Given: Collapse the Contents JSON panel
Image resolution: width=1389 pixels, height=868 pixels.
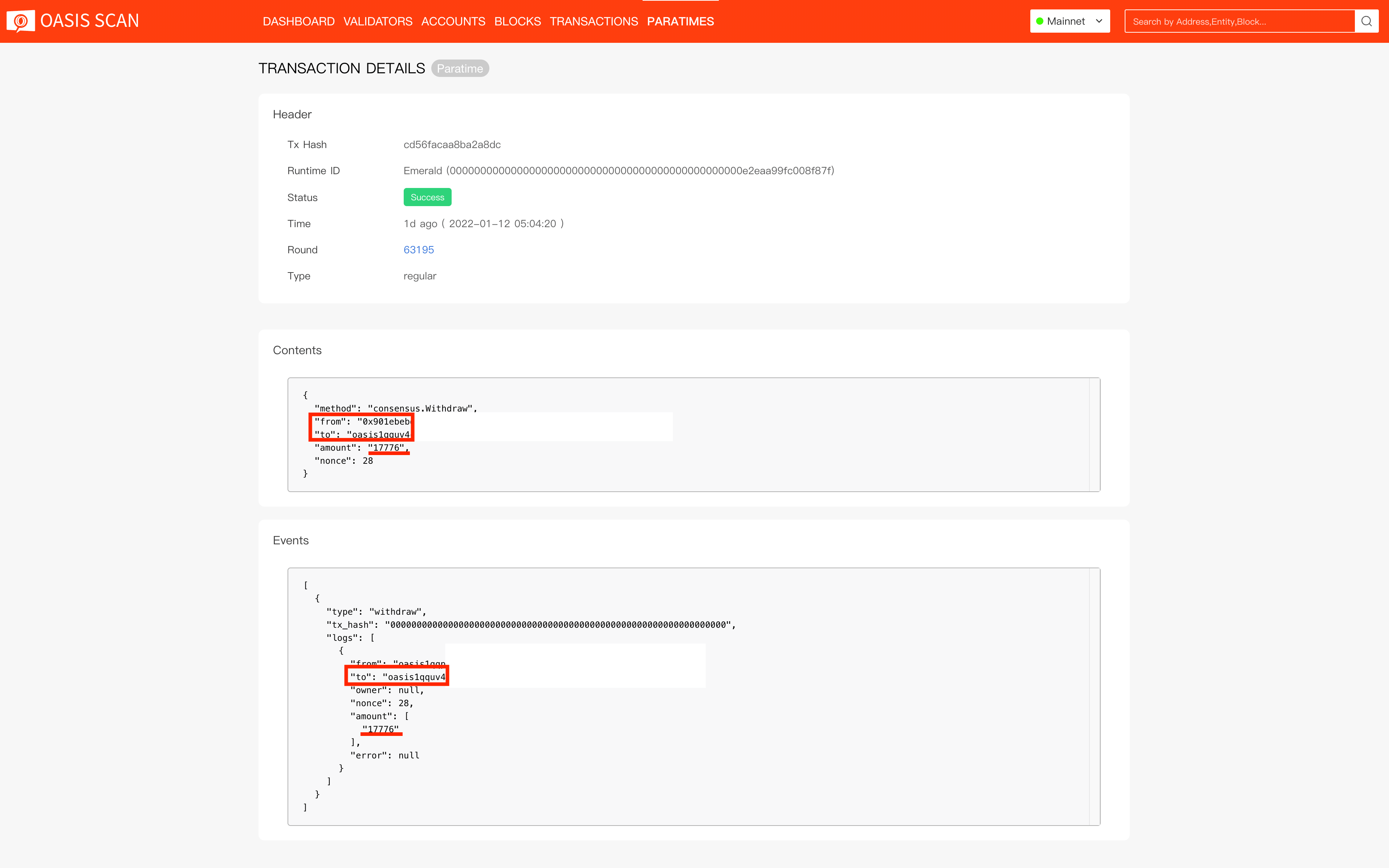Looking at the screenshot, I should pos(297,350).
